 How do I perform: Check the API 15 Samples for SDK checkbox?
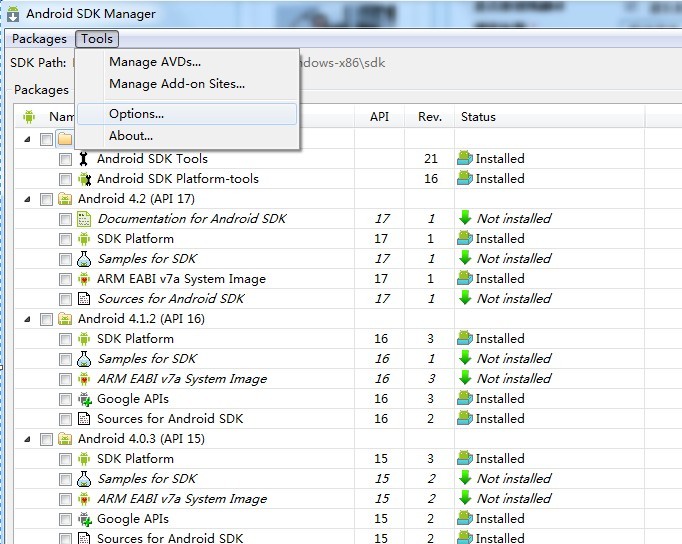point(65,479)
